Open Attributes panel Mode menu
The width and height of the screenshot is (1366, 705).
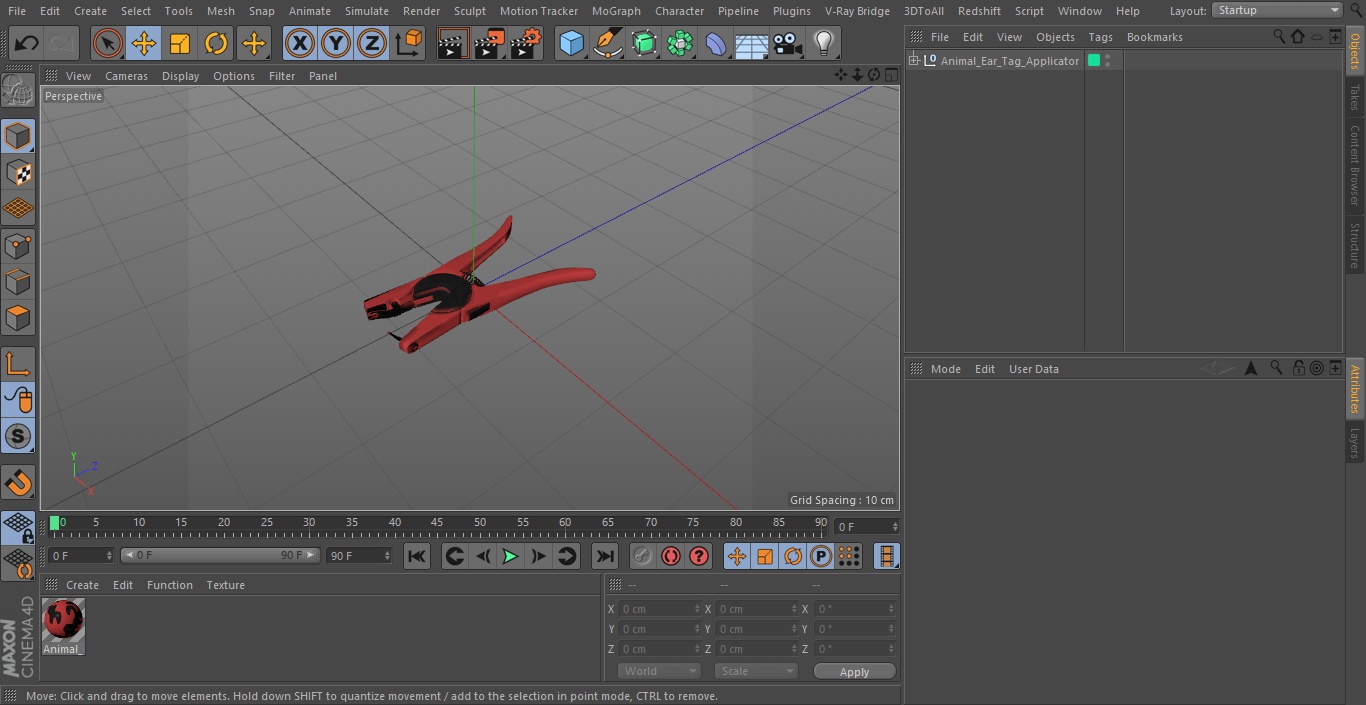(x=945, y=370)
